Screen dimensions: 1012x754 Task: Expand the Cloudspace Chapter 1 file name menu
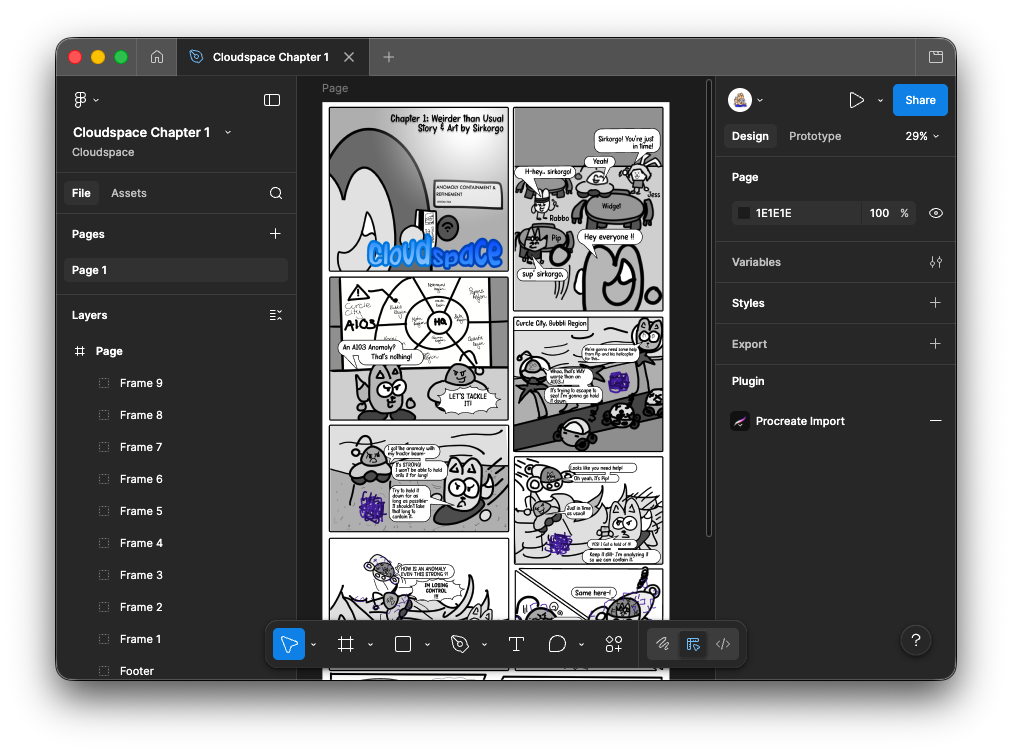[228, 132]
